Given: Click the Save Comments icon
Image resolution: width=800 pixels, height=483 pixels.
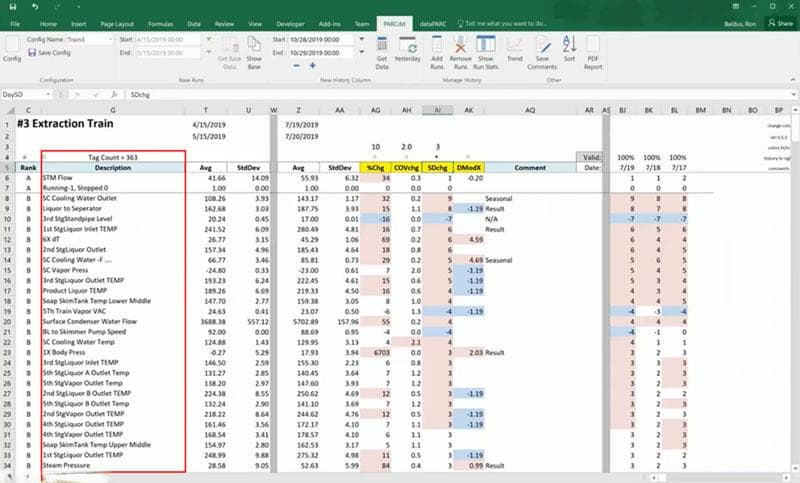Looking at the screenshot, I should [542, 53].
